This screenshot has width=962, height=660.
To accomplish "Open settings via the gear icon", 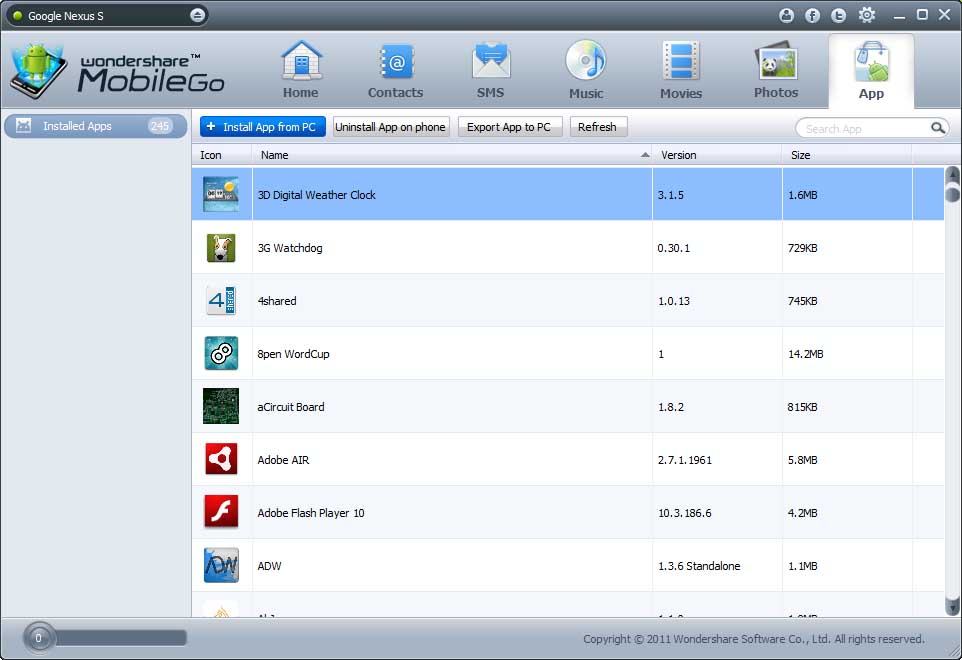I will [867, 15].
